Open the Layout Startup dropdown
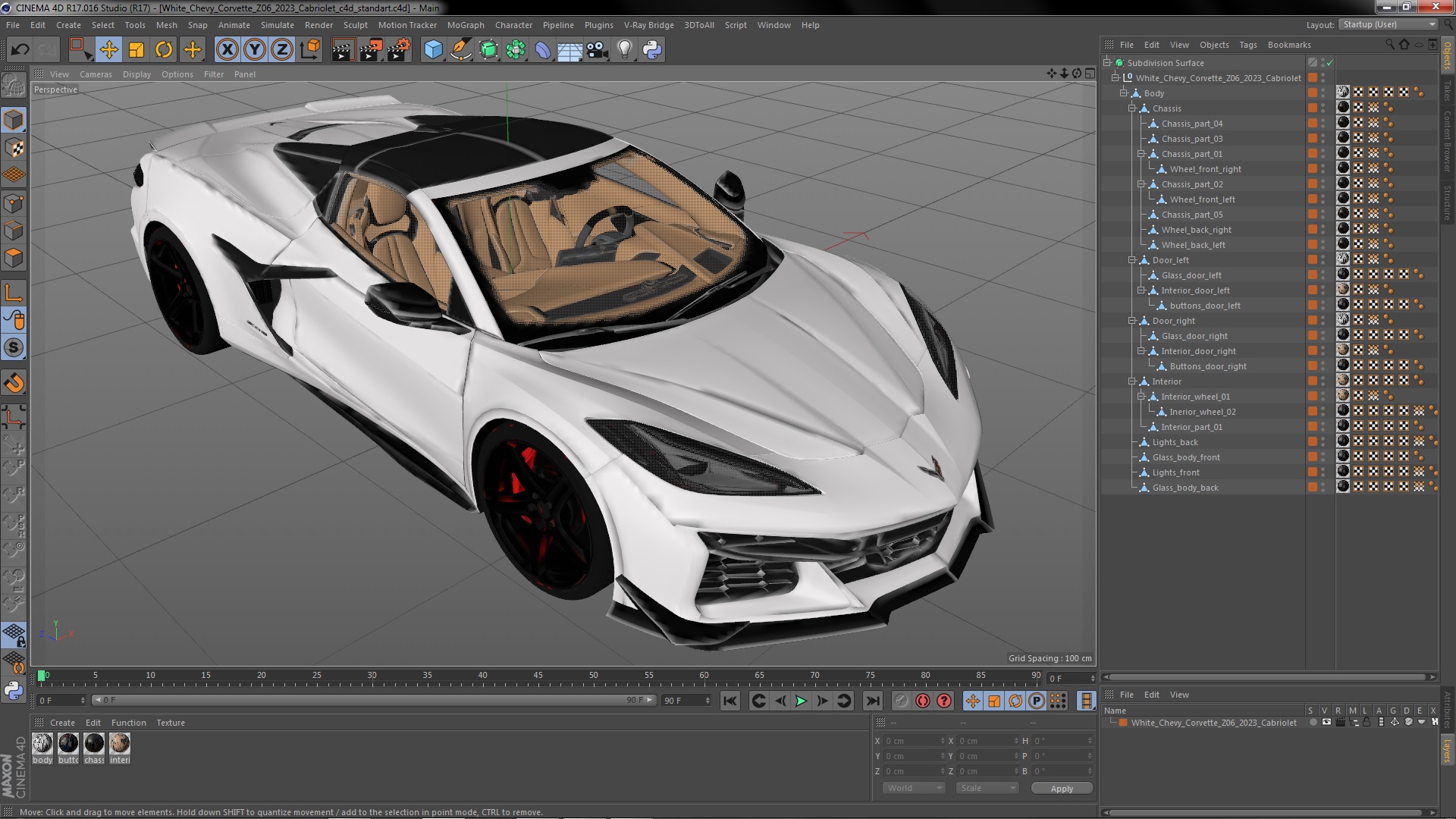The height and width of the screenshot is (819, 1456). tap(1388, 24)
